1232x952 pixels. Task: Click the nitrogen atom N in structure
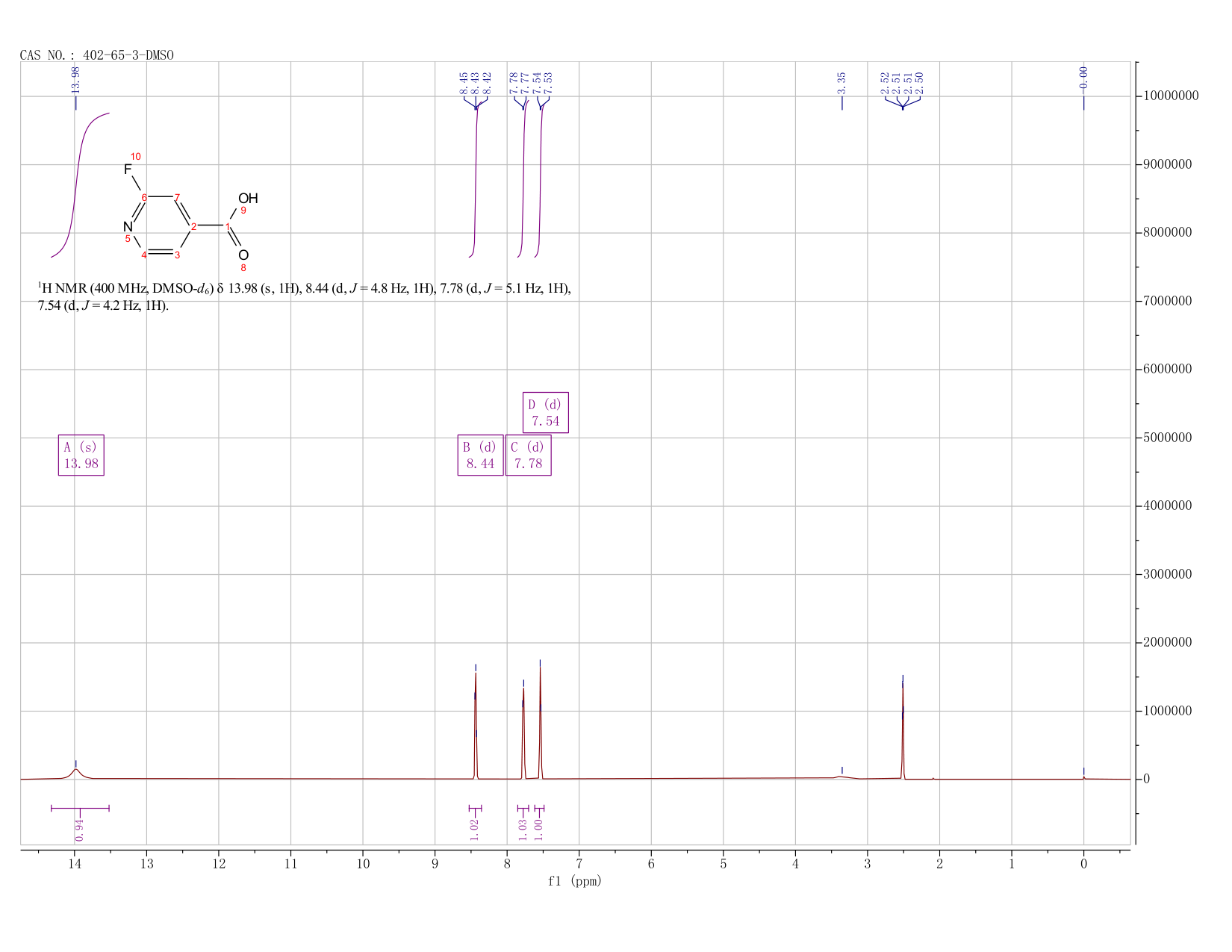pos(128,226)
